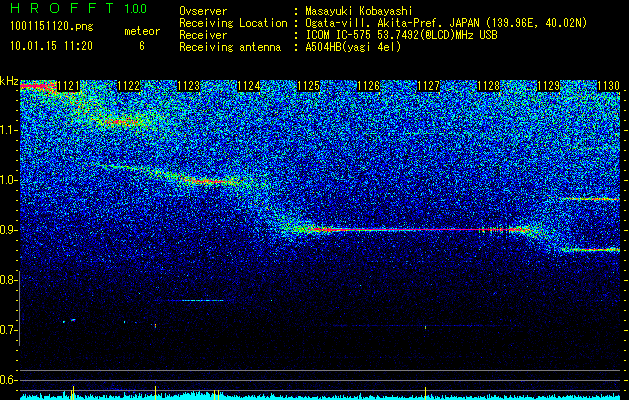Pick the 1126 time label
Viewport: 629px width, 400px height.
(x=368, y=86)
